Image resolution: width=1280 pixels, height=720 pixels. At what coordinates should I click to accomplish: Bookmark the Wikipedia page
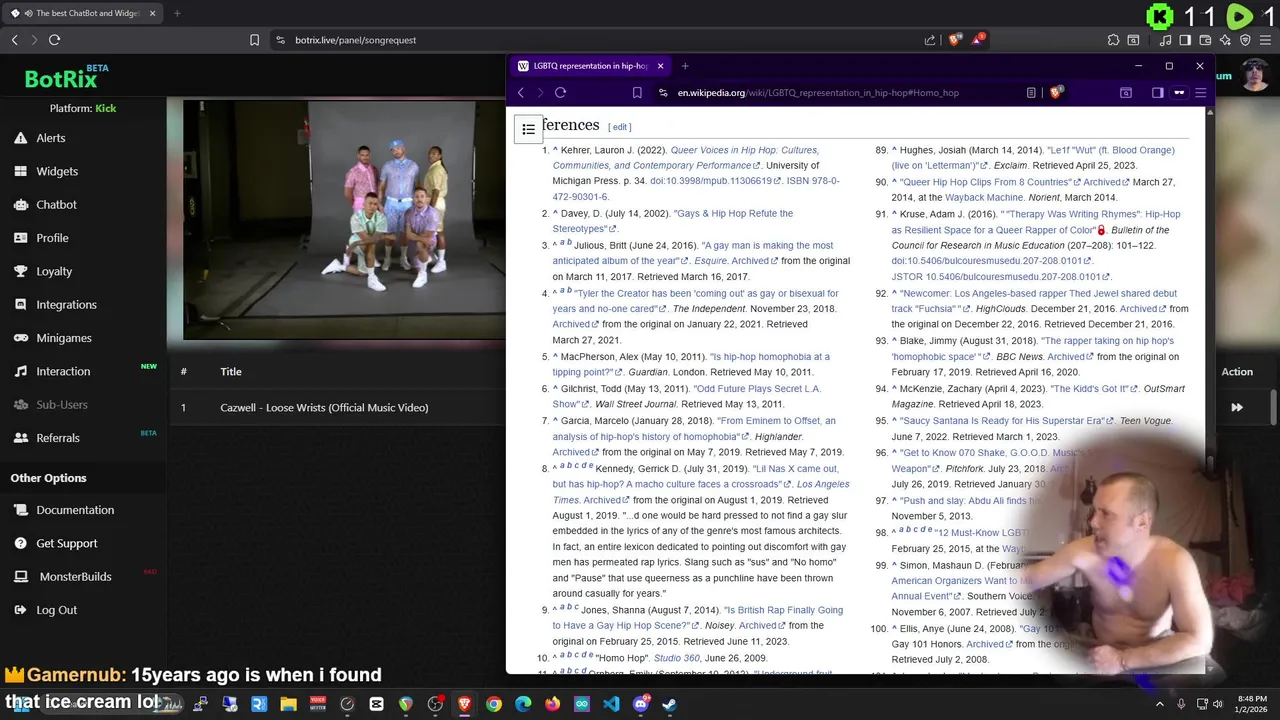click(637, 92)
